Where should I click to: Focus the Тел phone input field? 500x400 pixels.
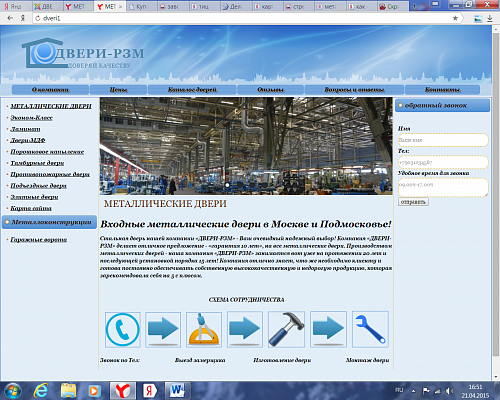click(443, 162)
